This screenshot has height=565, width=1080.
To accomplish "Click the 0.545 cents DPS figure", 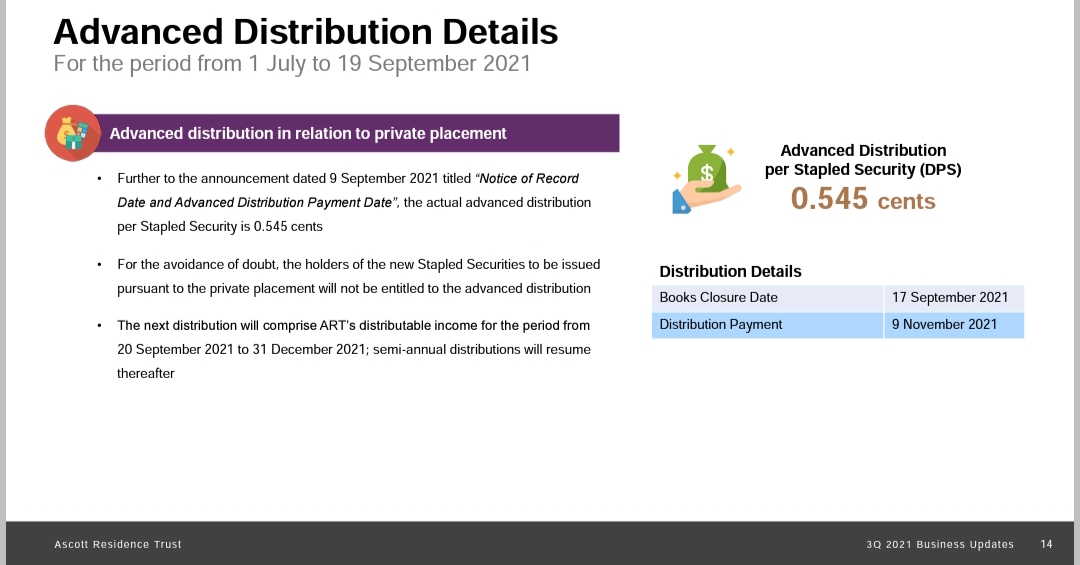I will click(x=863, y=199).
